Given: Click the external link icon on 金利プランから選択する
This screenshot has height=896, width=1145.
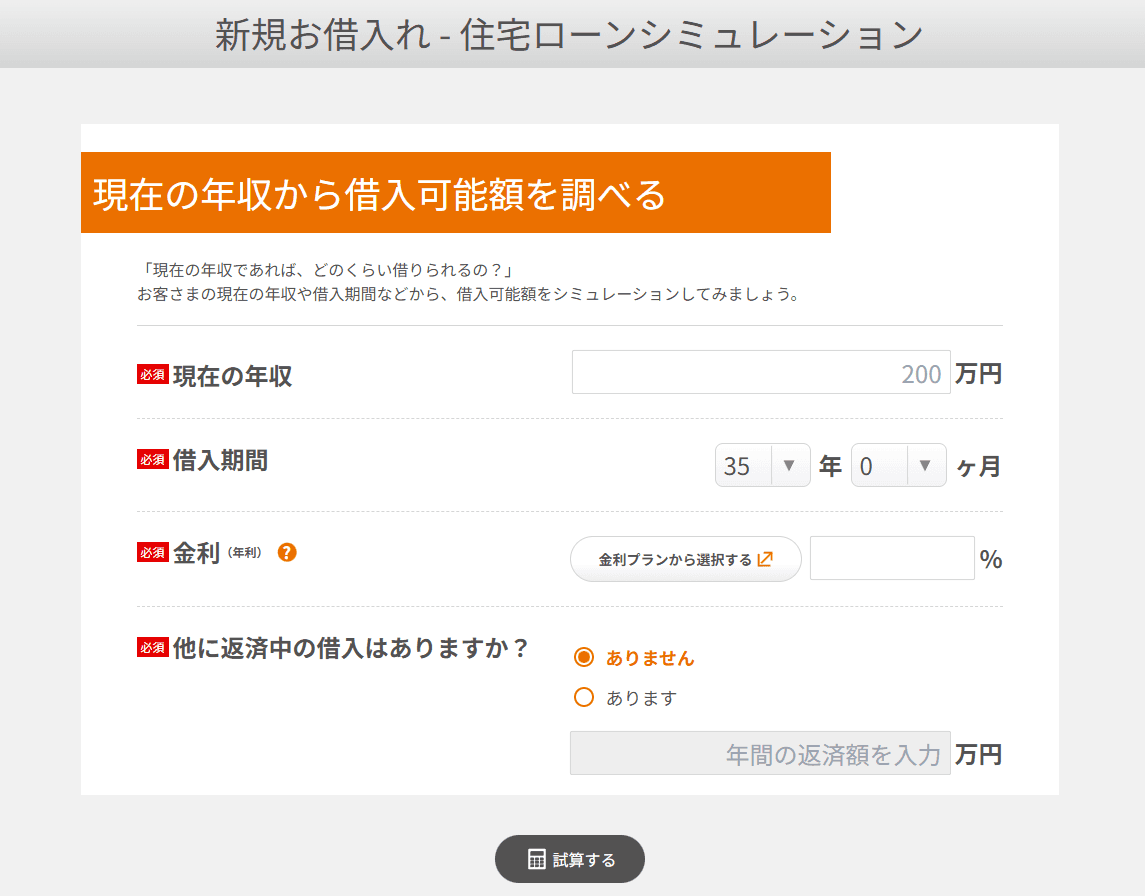Looking at the screenshot, I should pyautogui.click(x=764, y=558).
